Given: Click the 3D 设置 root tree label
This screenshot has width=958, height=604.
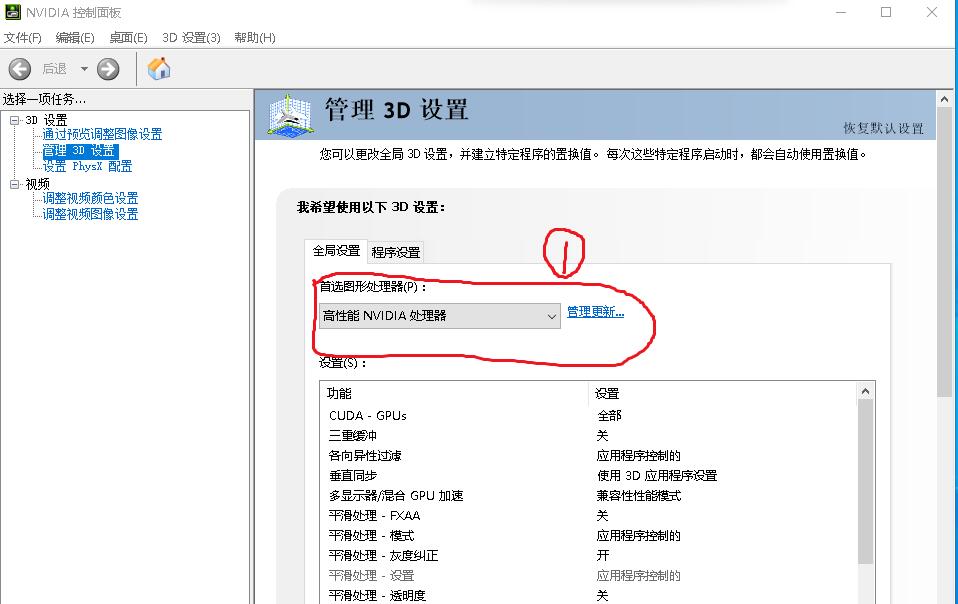Looking at the screenshot, I should [x=46, y=120].
